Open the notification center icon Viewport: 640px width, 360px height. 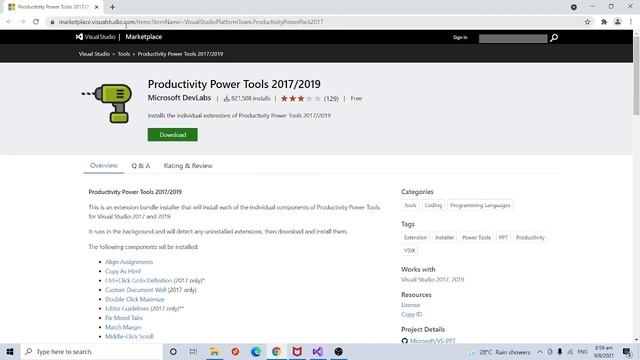pyautogui.click(x=627, y=351)
